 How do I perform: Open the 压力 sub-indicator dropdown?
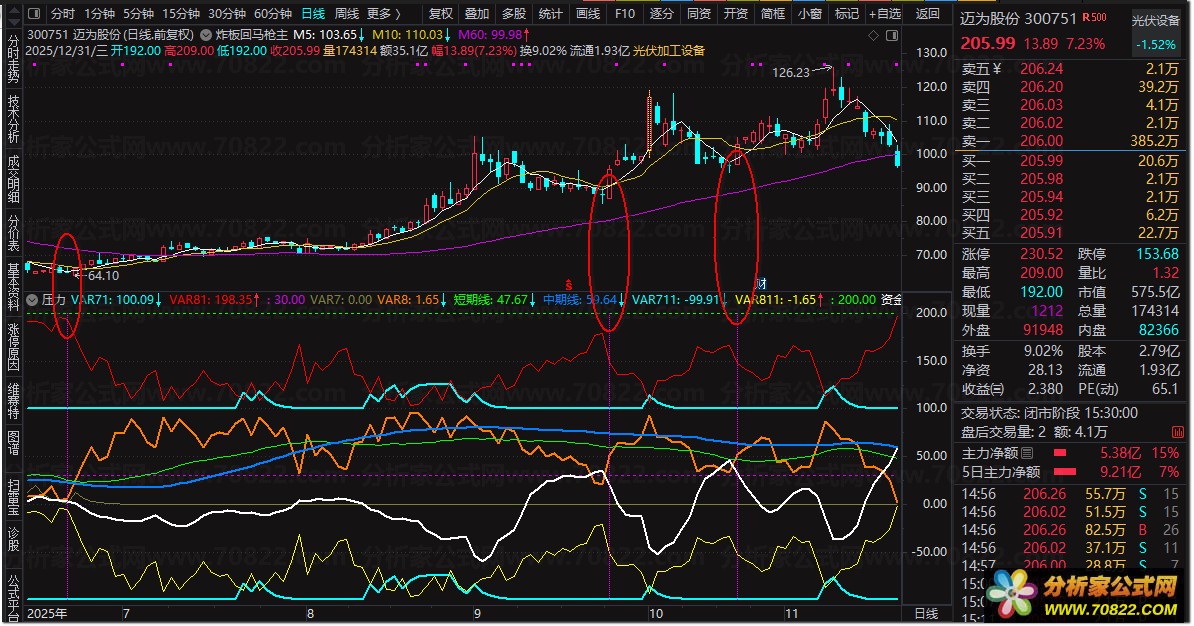pyautogui.click(x=33, y=299)
